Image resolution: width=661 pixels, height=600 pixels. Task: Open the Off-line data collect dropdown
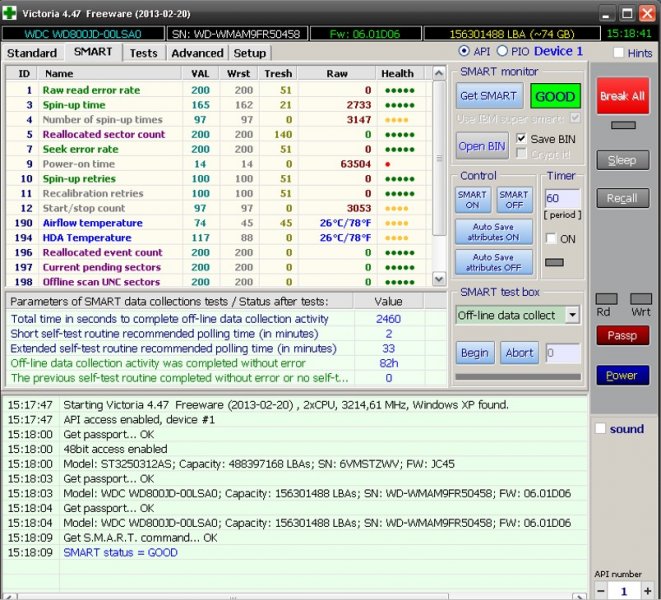coord(572,315)
